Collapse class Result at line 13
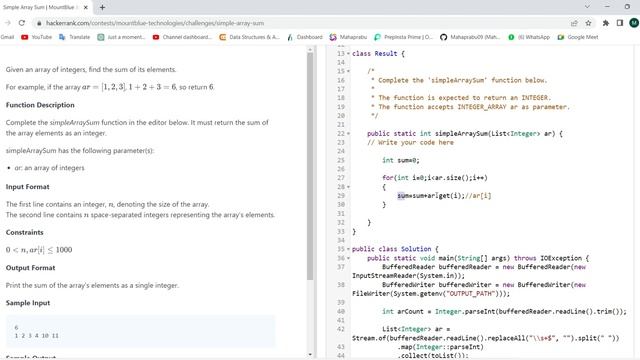640x360 pixels. pos(348,54)
